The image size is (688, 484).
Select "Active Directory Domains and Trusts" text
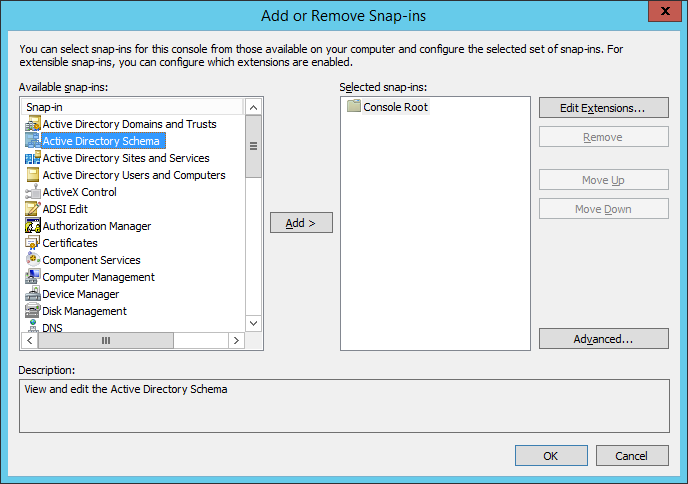click(x=129, y=124)
